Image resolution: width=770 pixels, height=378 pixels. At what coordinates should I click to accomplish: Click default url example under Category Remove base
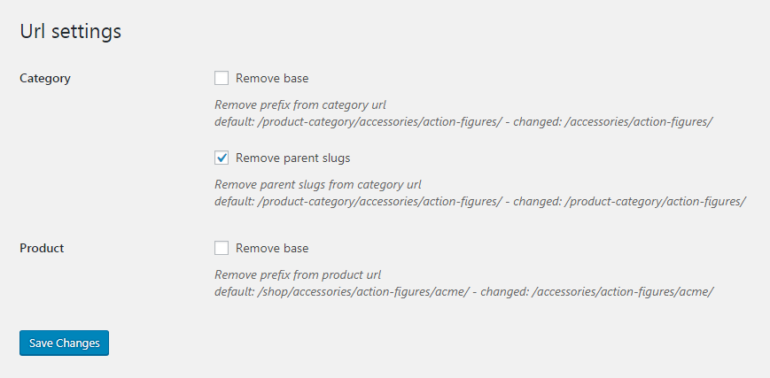(x=358, y=122)
